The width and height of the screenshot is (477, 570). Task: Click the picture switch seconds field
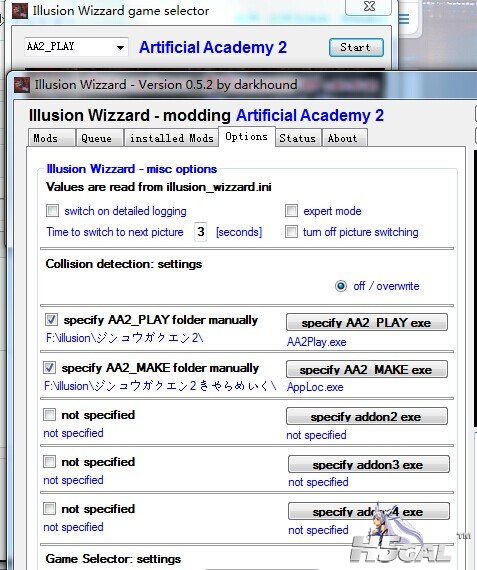(x=200, y=232)
